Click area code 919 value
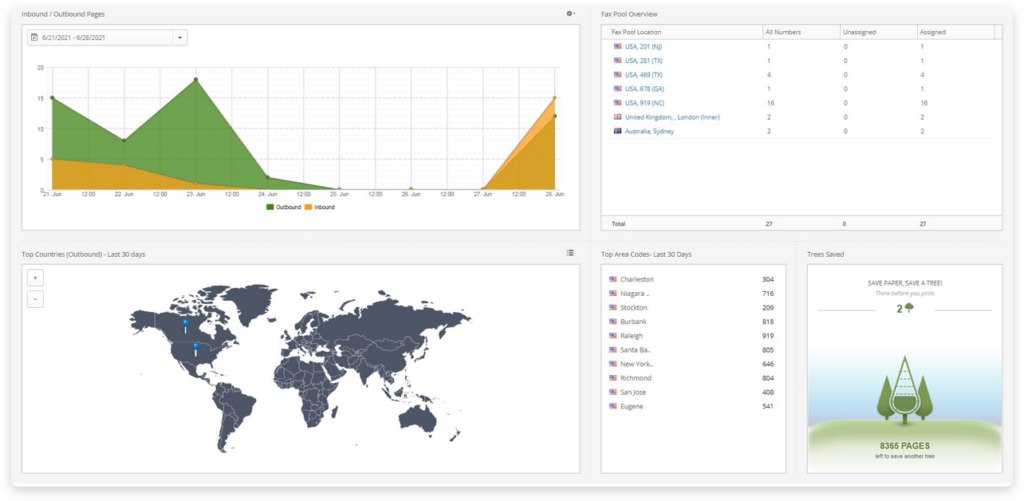The height and width of the screenshot is (501, 1024). [x=767, y=336]
